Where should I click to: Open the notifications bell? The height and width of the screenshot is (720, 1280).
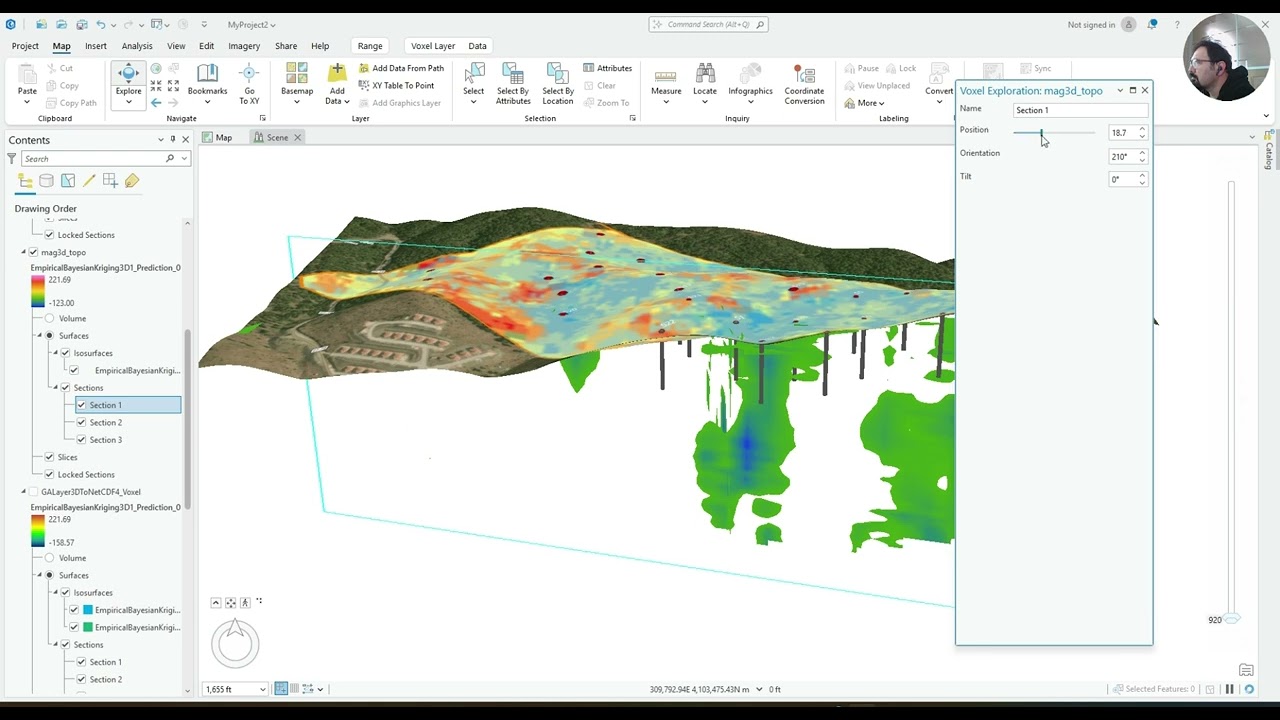pyautogui.click(x=1152, y=25)
